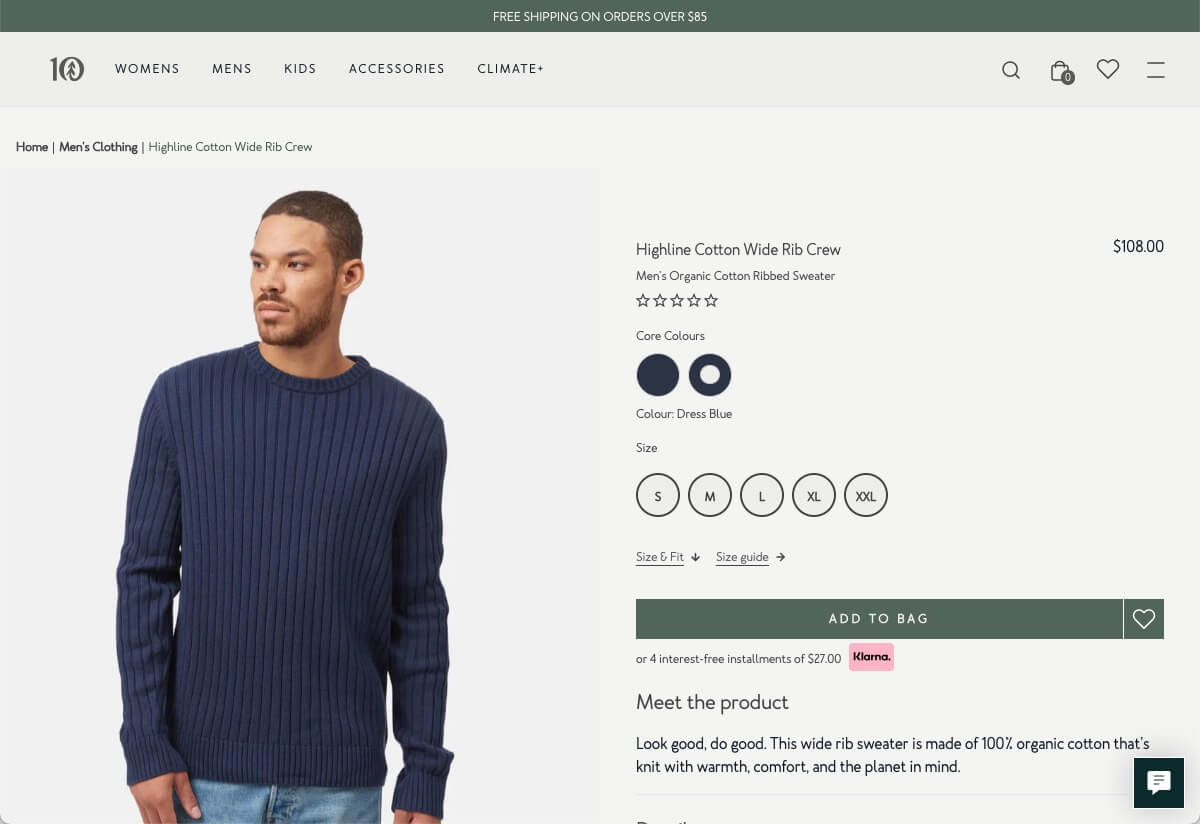Screen dimensions: 1200x824
Task: Click the star rating row
Action: 677,301
